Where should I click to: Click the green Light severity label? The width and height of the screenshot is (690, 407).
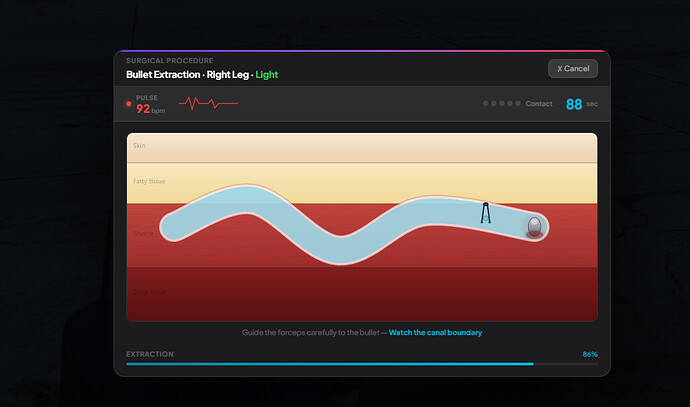(267, 75)
